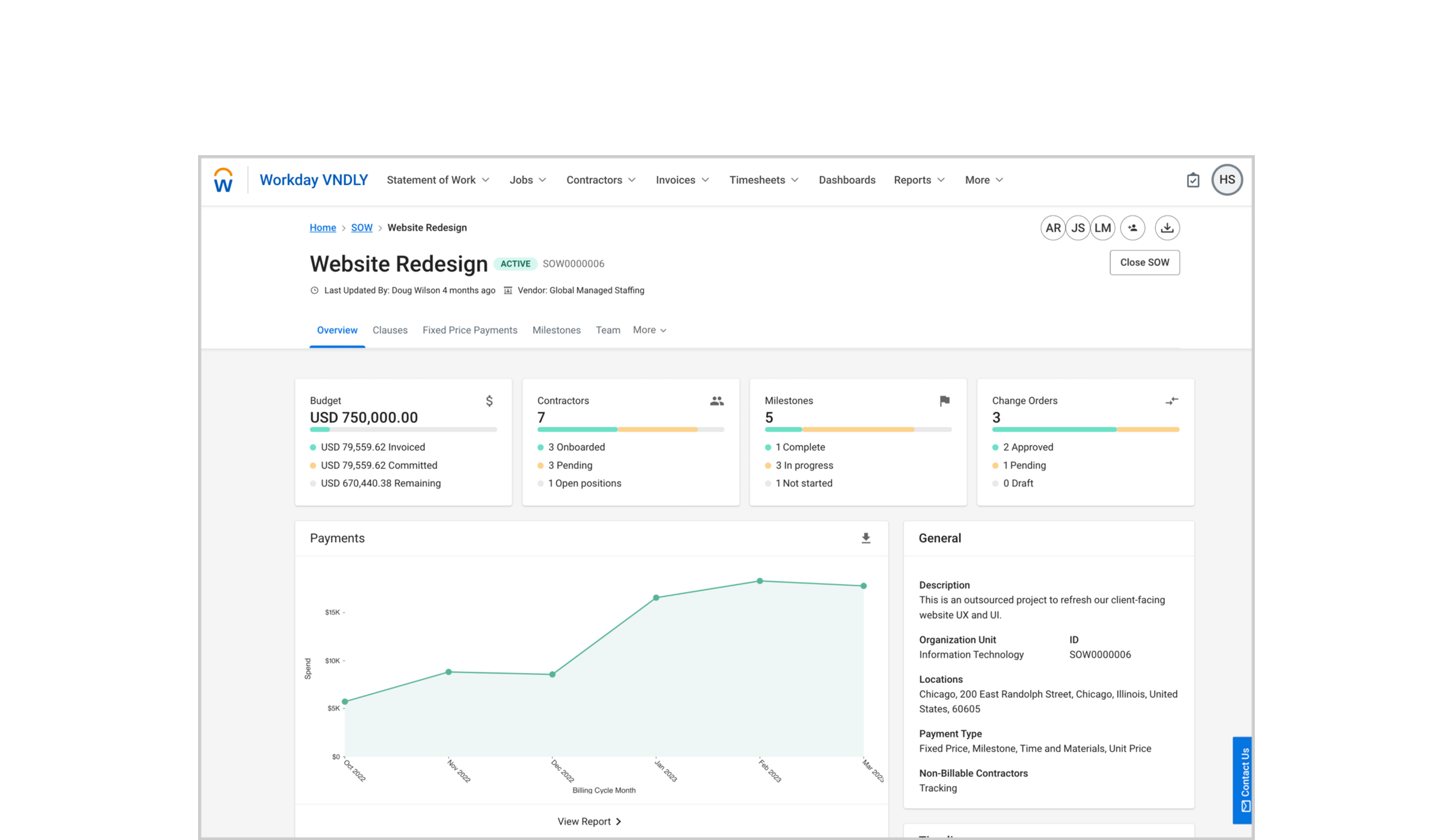The image size is (1455, 840).
Task: Click the Nov 2022 data point on chart
Action: 448,672
